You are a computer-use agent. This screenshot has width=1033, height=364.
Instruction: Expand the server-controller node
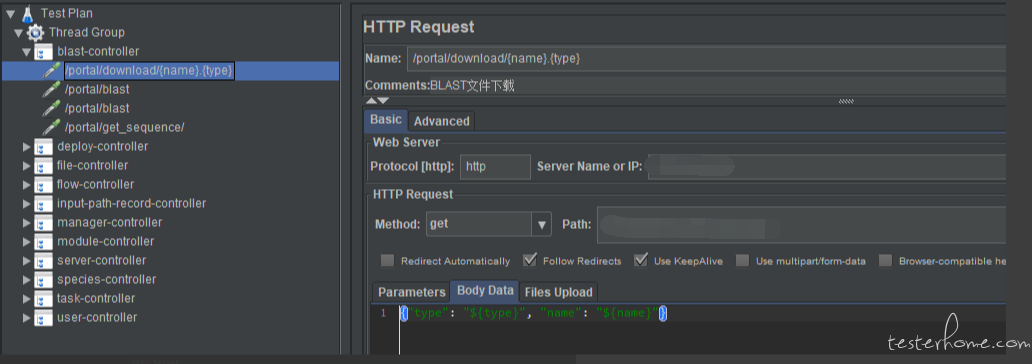[26, 261]
